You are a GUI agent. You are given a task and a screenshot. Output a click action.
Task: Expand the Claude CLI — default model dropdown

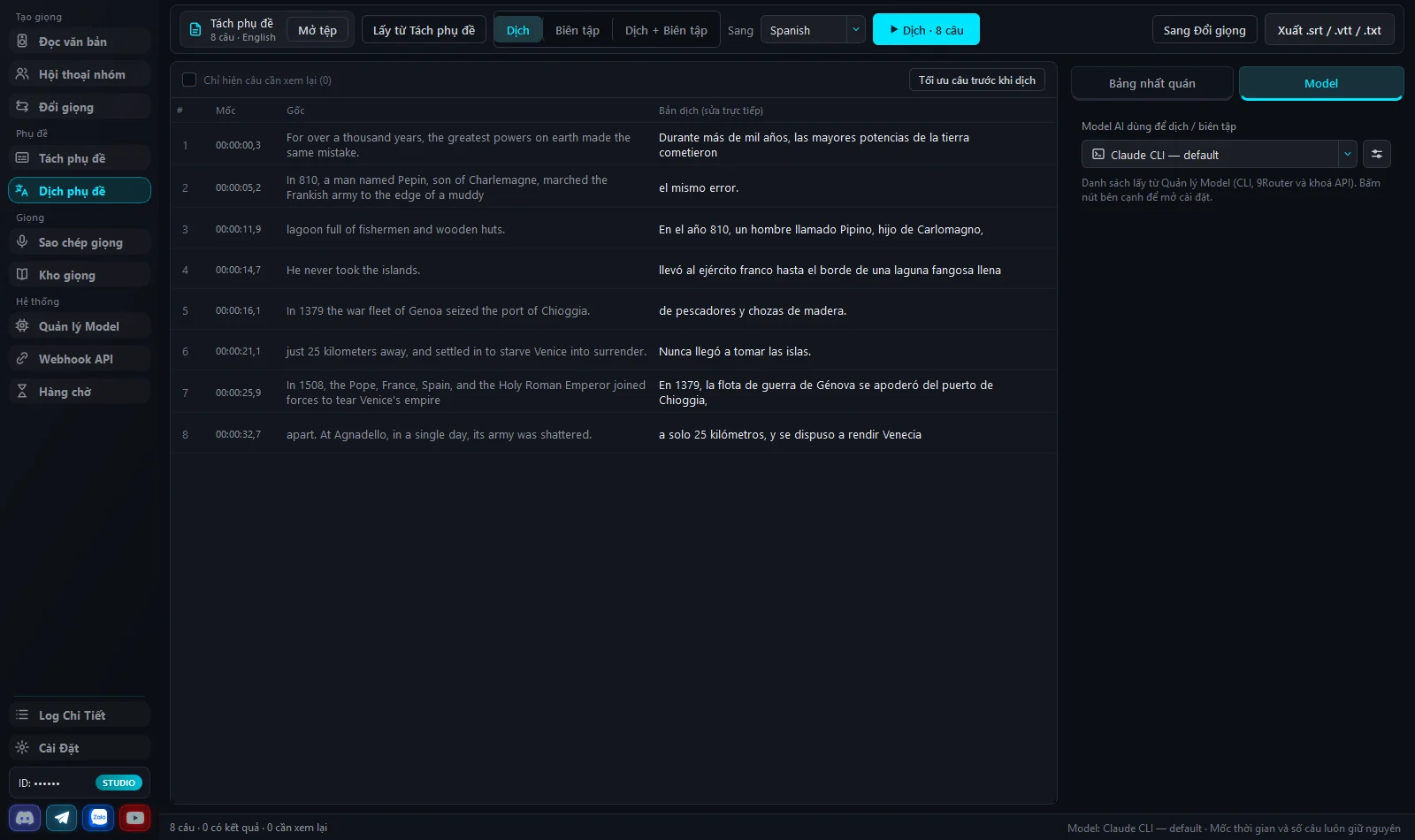click(1219, 154)
